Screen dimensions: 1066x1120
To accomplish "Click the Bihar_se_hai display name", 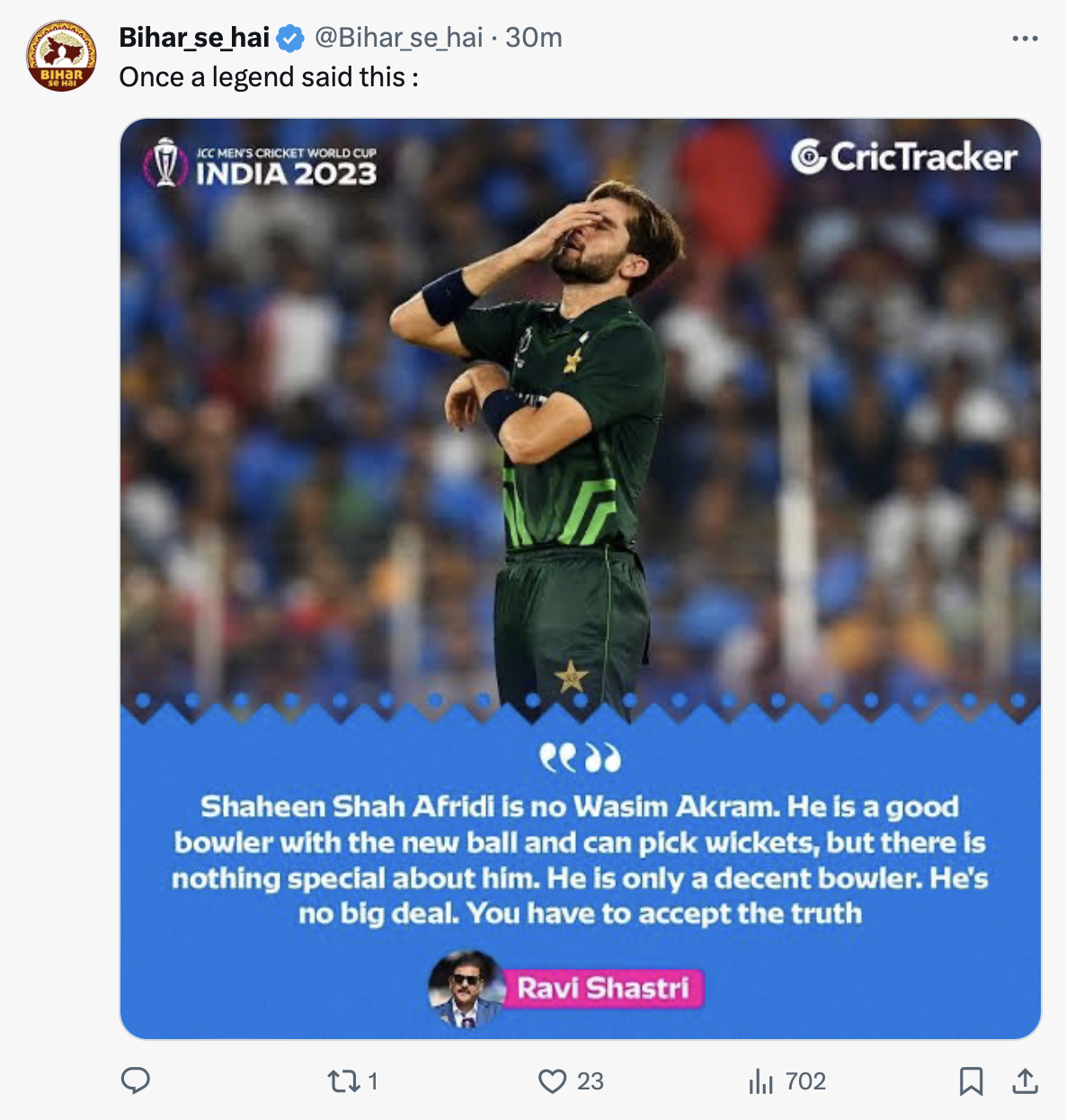I will click(194, 38).
